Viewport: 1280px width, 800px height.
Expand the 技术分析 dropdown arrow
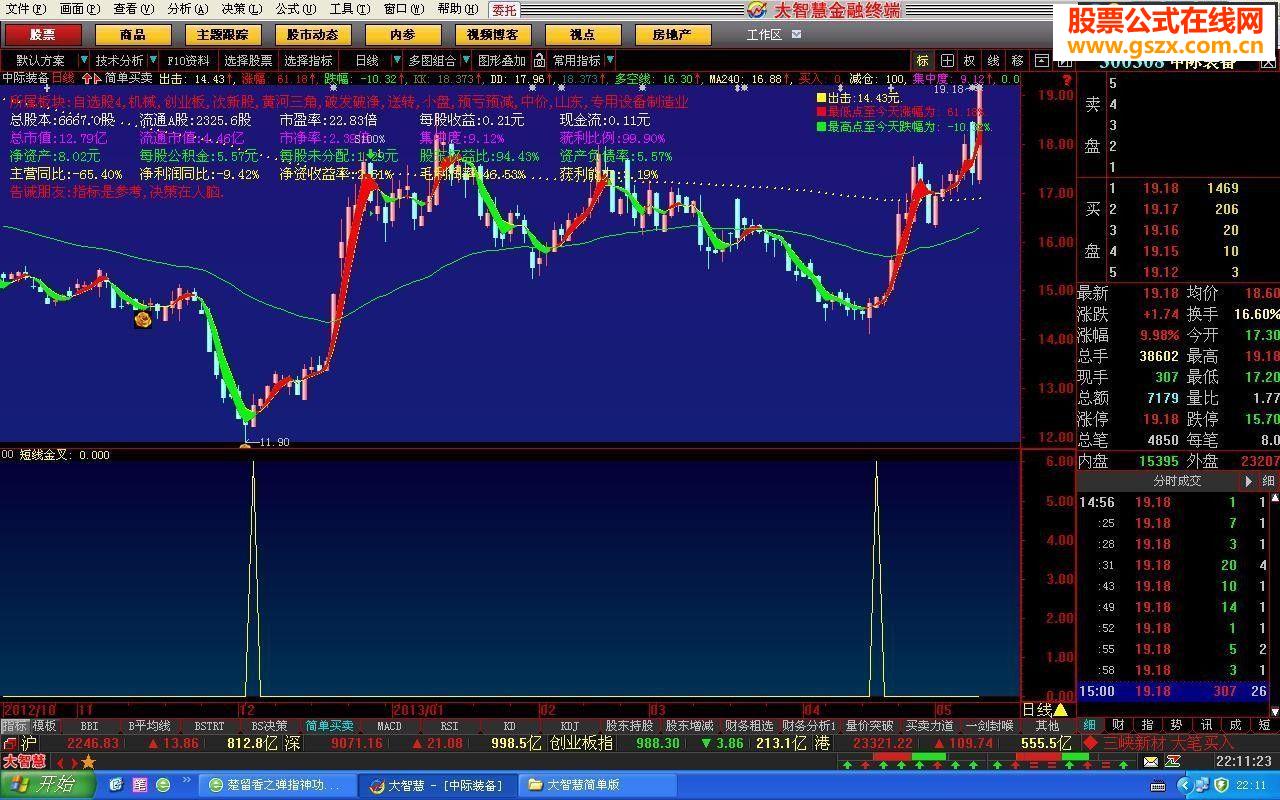tap(152, 60)
